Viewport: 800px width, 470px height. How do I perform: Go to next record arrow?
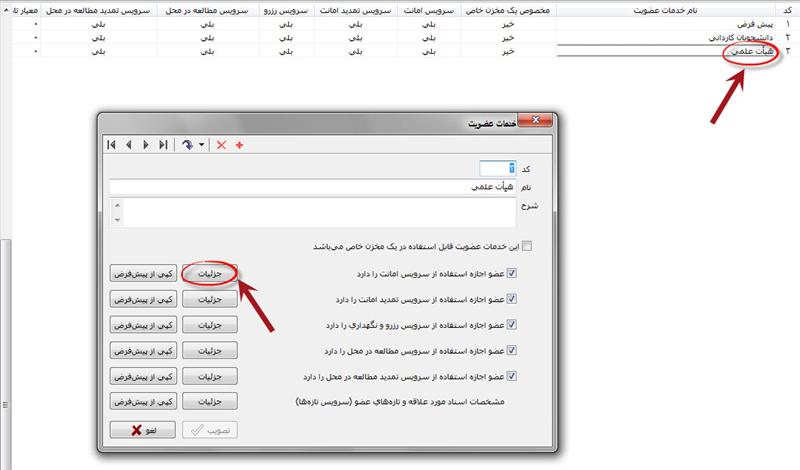[146, 144]
